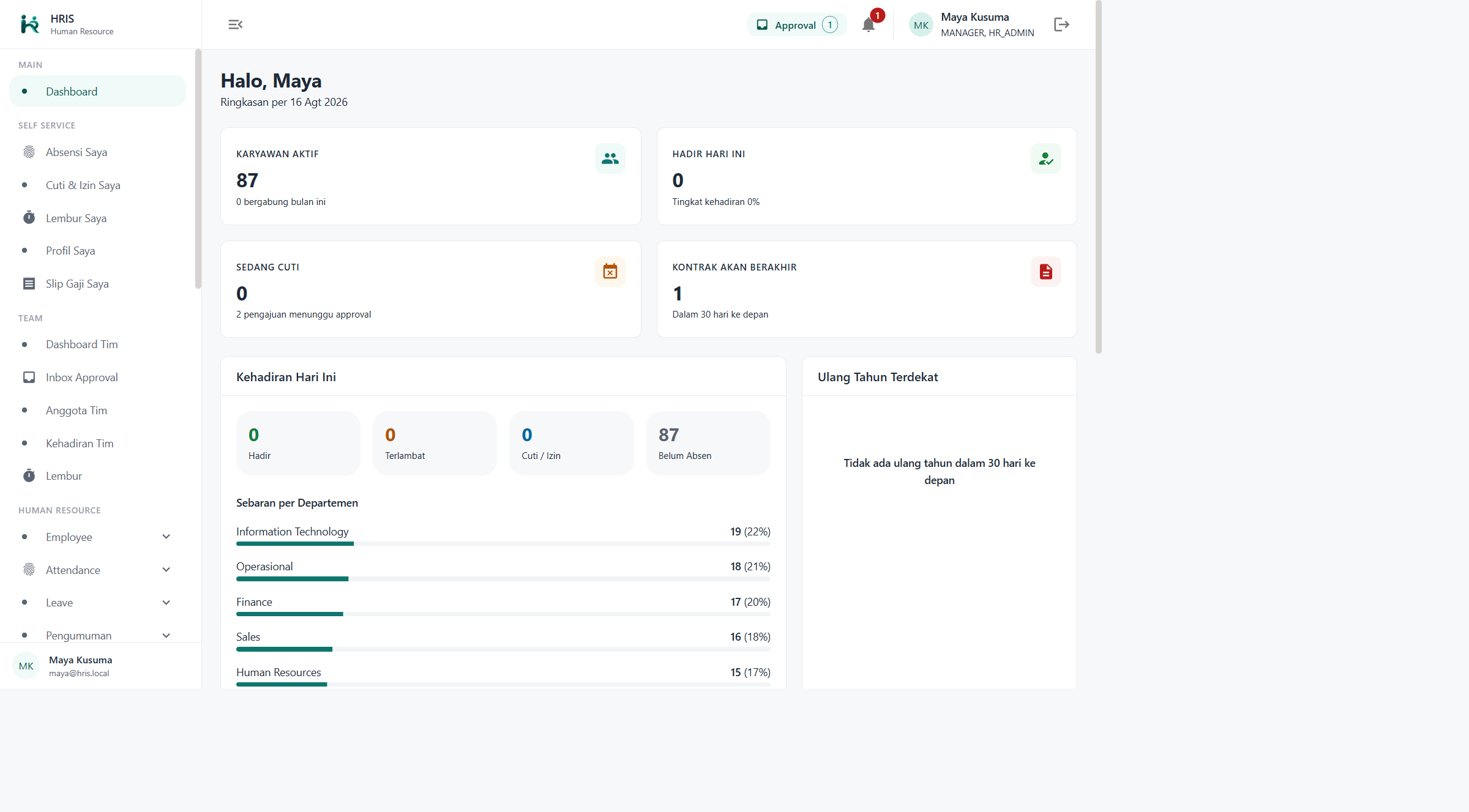Screen dimensions: 1469x812
Task: Click the fingerprint icon beside Attendance
Action: [29, 570]
